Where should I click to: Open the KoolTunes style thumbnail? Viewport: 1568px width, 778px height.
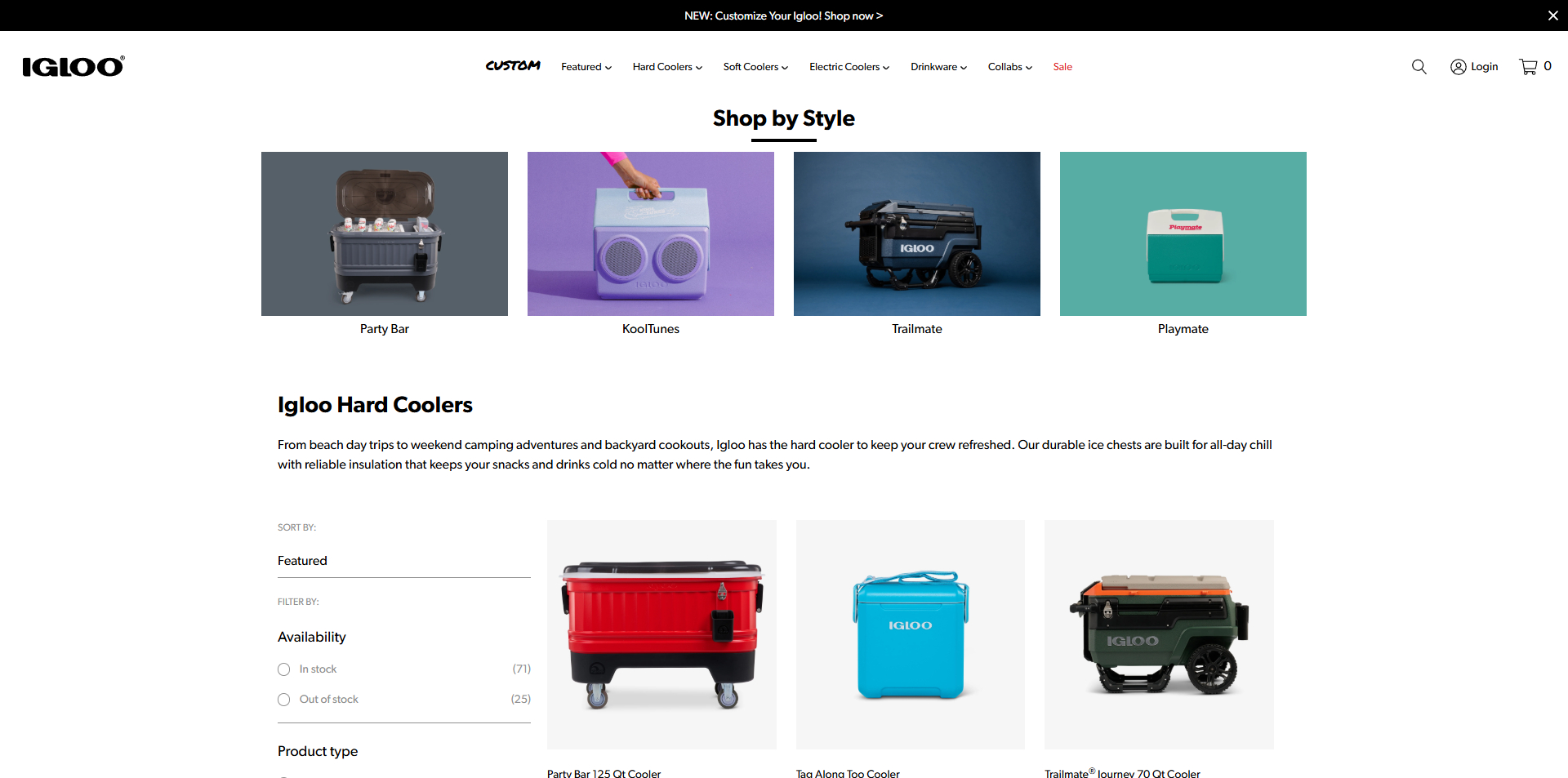pyautogui.click(x=651, y=233)
